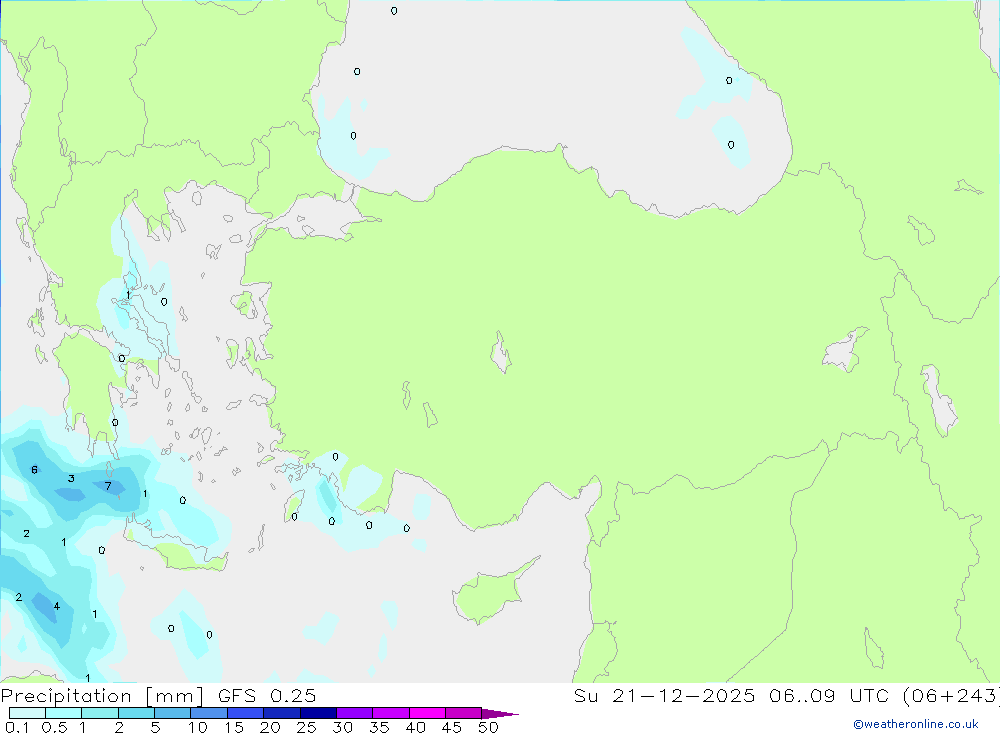Select the 30–35 mm violet legend swatch
1000x733 pixels.
pyautogui.click(x=355, y=713)
